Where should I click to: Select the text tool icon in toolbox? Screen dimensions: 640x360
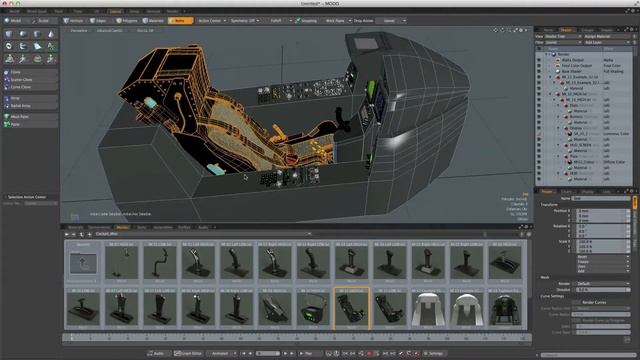pyautogui.click(x=51, y=46)
